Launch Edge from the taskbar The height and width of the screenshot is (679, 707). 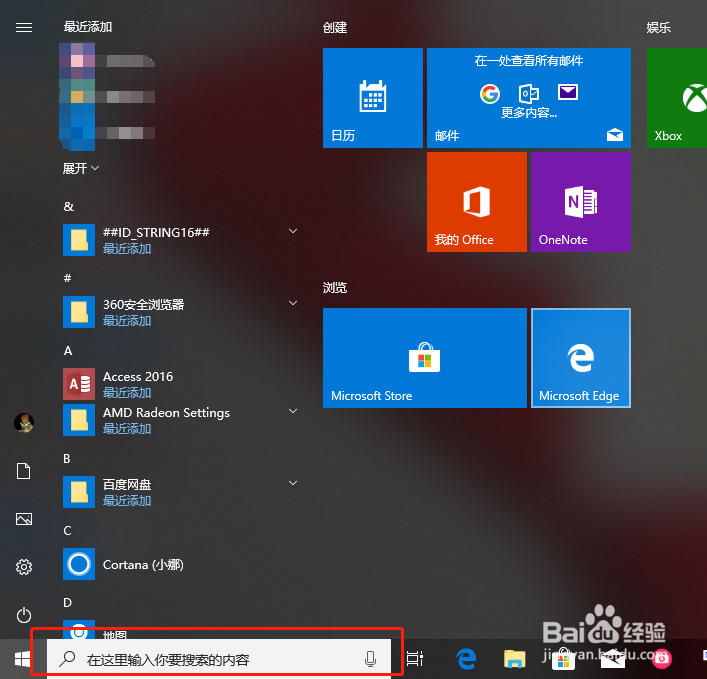(x=466, y=659)
